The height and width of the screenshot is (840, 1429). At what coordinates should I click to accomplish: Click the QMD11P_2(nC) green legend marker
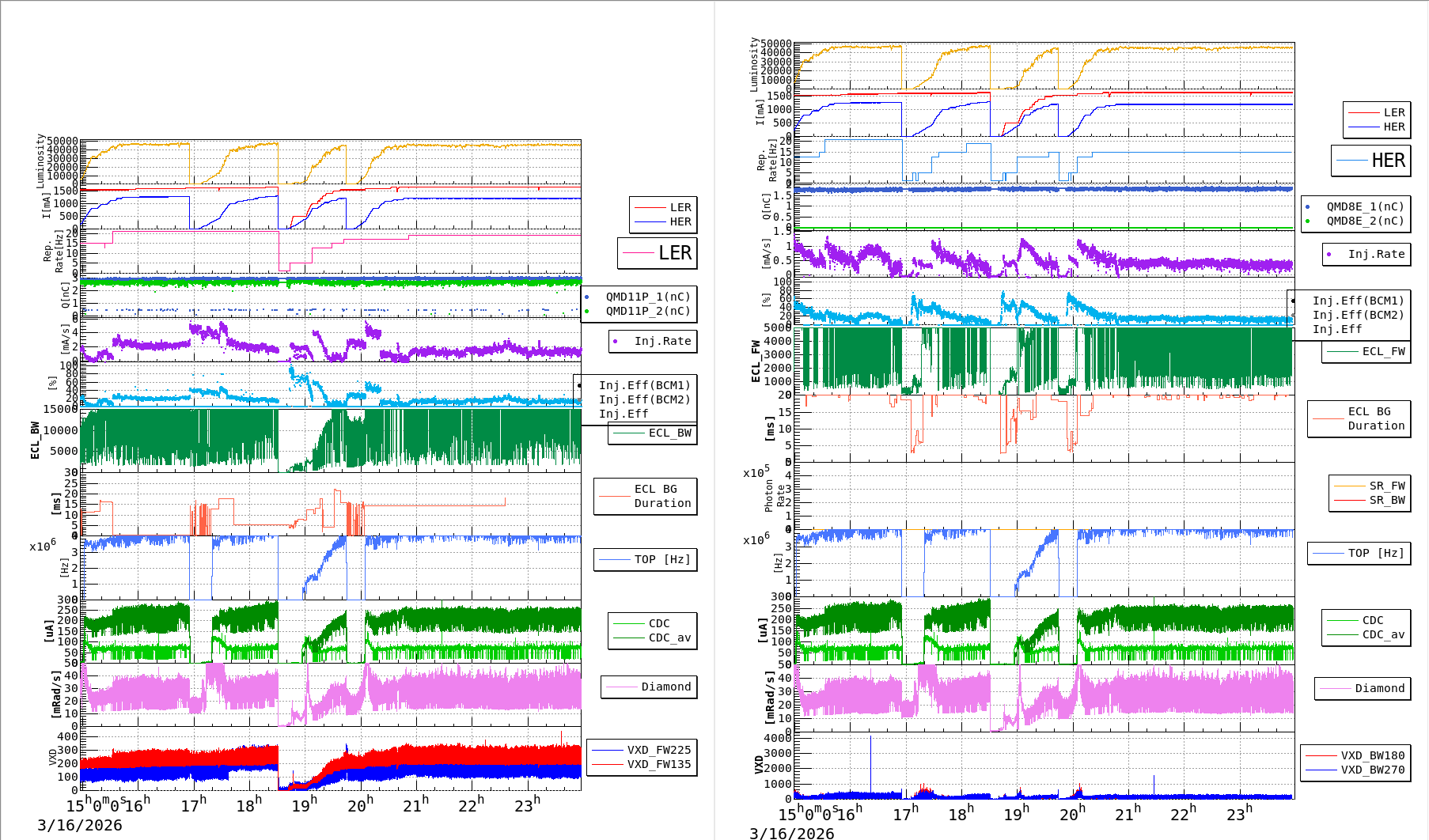tap(587, 311)
